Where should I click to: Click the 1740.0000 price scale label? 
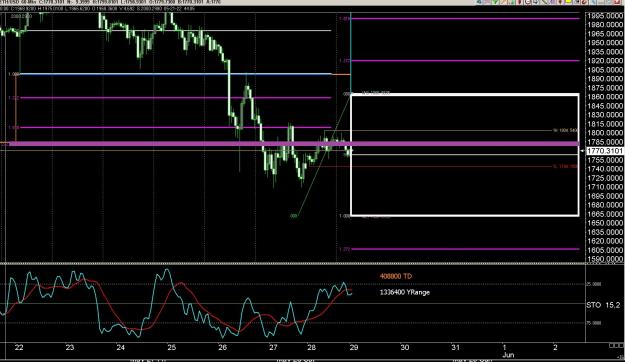(x=605, y=169)
